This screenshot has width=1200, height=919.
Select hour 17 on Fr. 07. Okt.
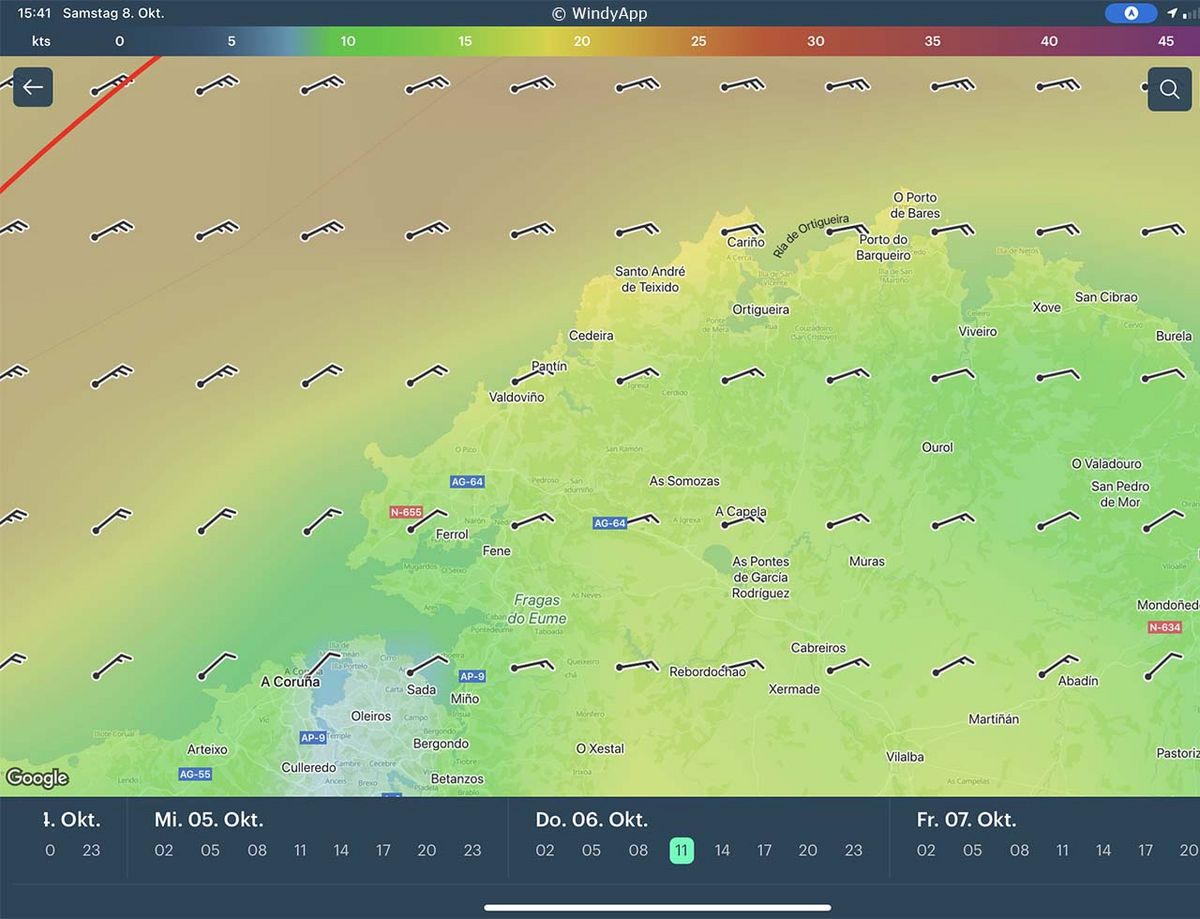pyautogui.click(x=1146, y=851)
